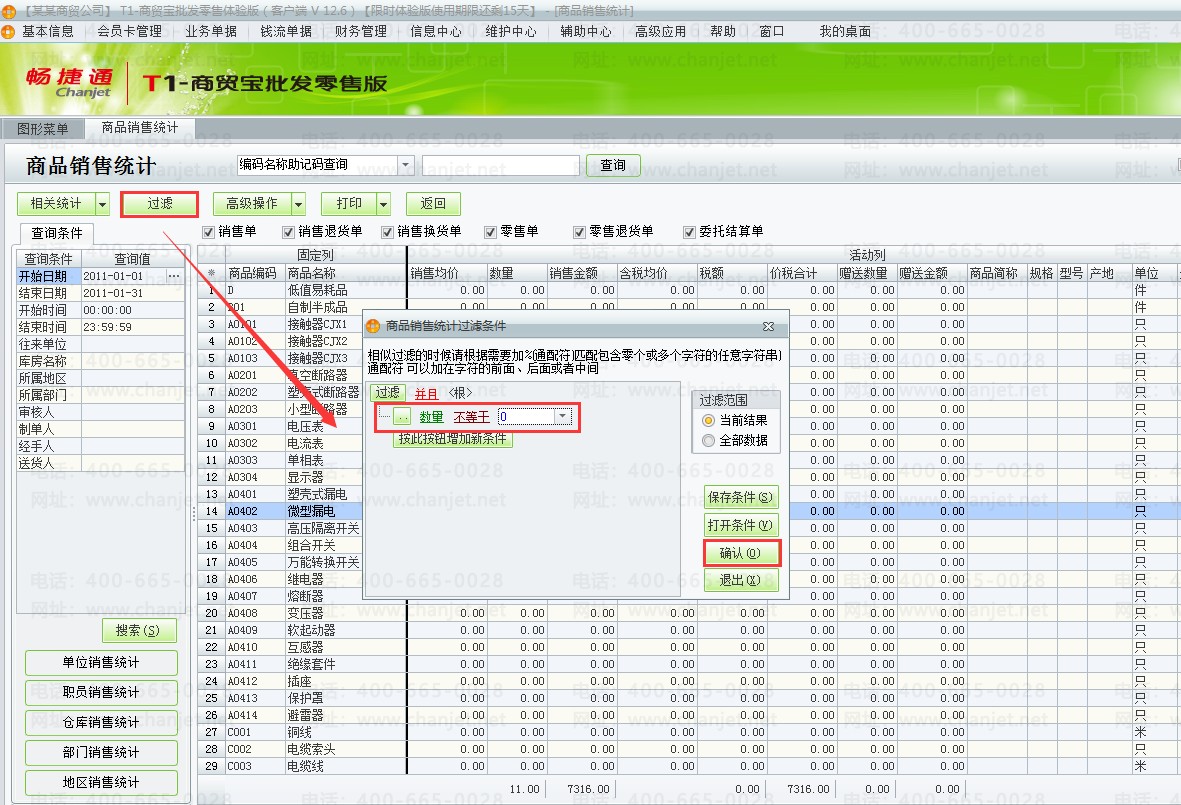Open 单位销售统计 report
Image resolution: width=1181 pixels, height=805 pixels.
pyautogui.click(x=101, y=663)
